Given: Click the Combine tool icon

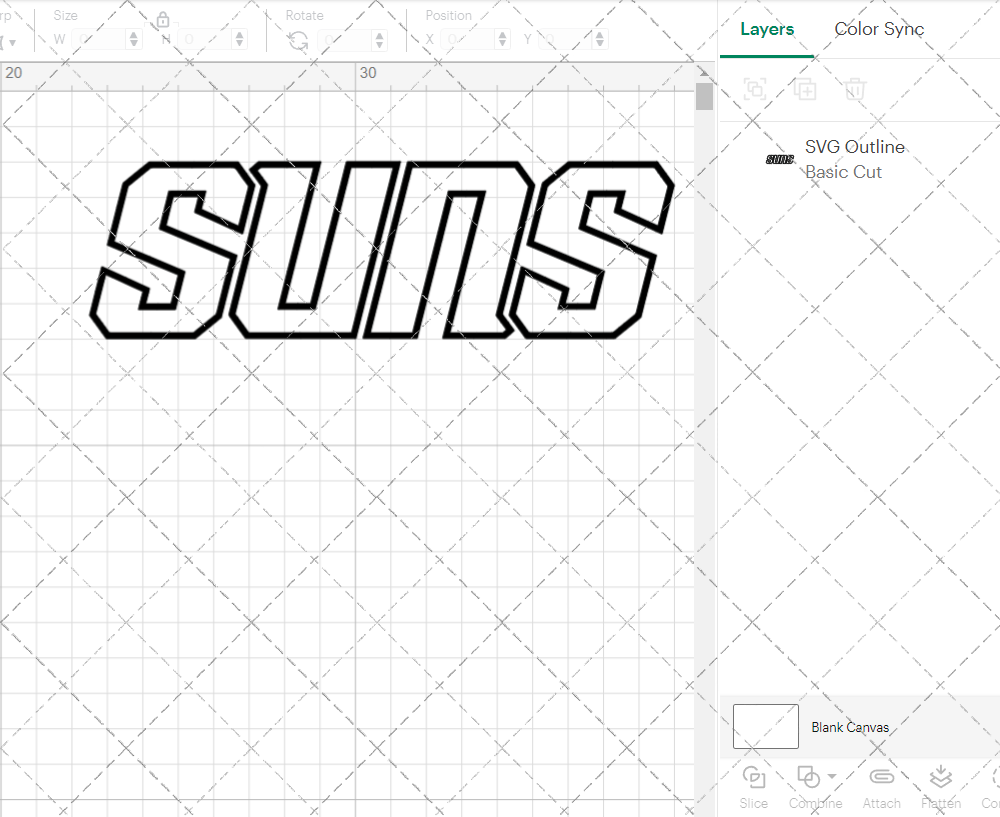Looking at the screenshot, I should click(809, 776).
